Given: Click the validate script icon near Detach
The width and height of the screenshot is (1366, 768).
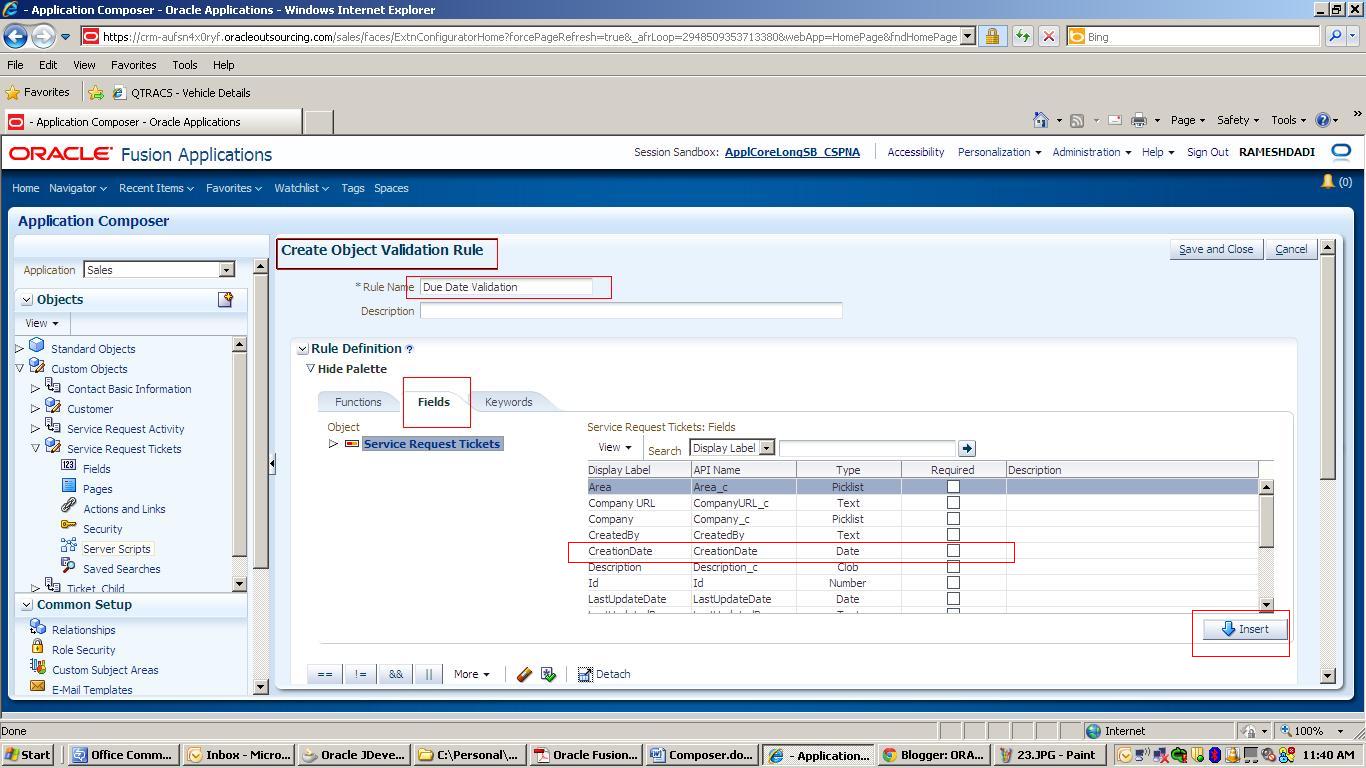Looking at the screenshot, I should 547,674.
